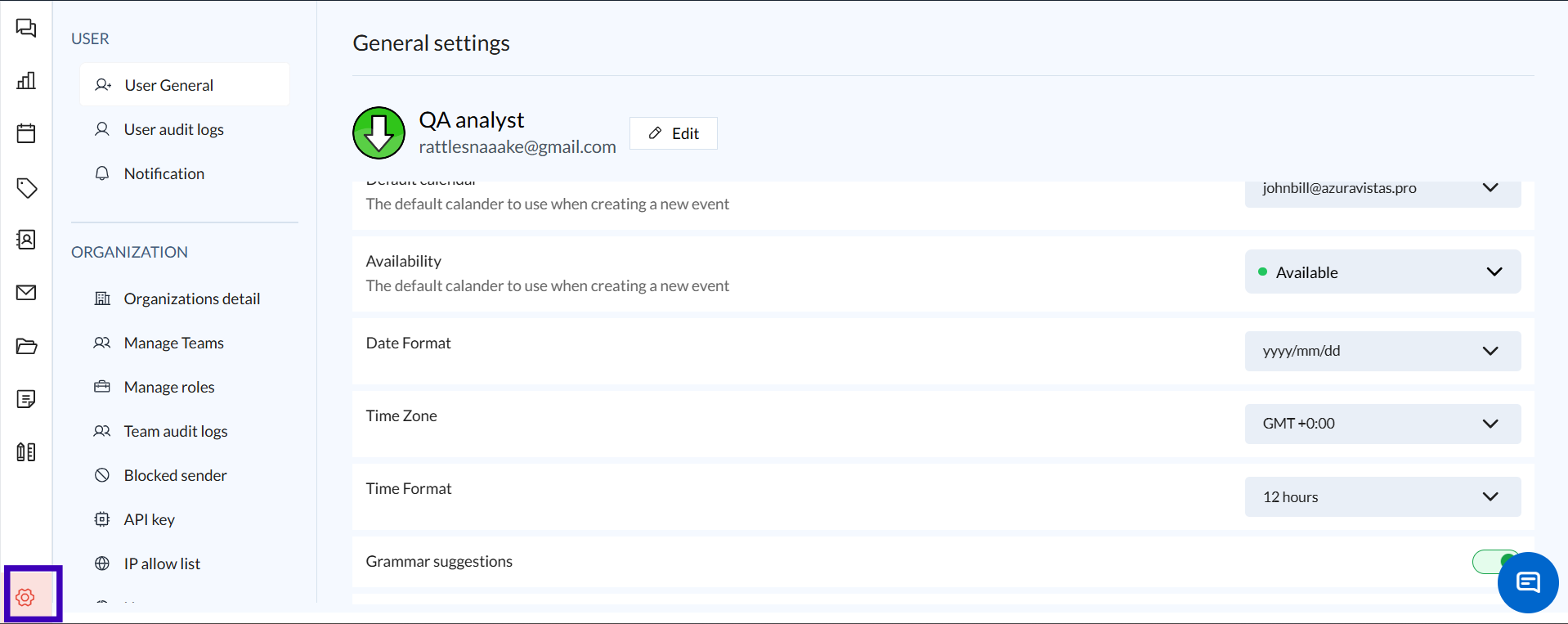
Task: Click the tags icon in sidebar
Action: tap(26, 187)
